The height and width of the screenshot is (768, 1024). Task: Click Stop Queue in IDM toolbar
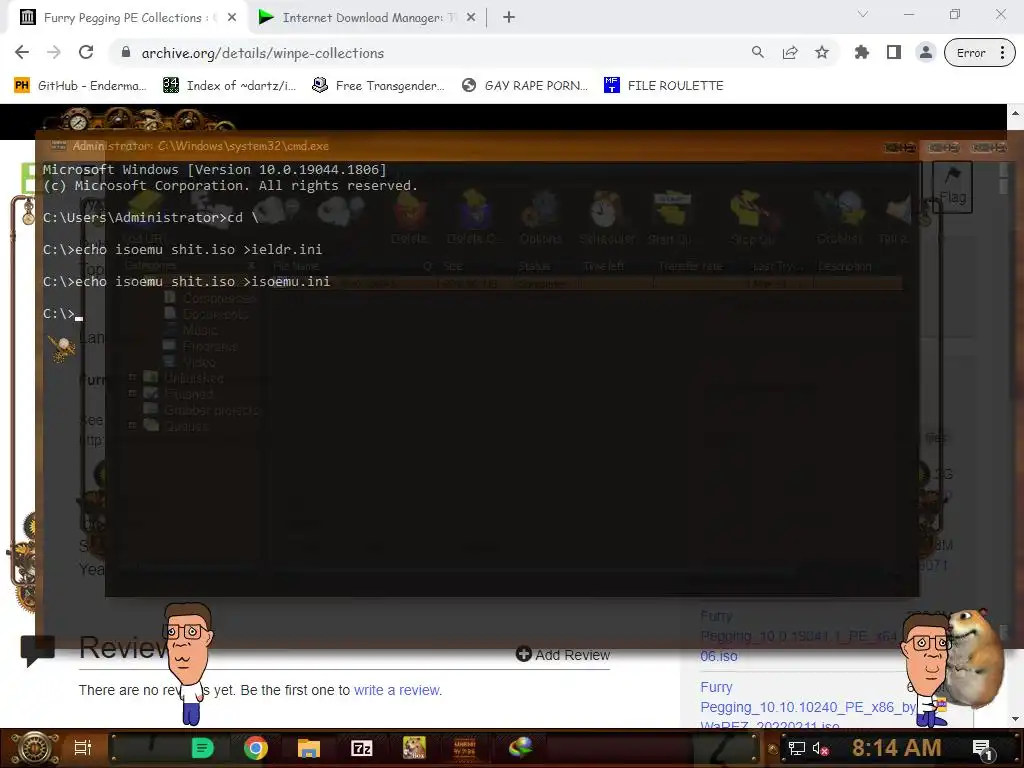[x=752, y=218]
